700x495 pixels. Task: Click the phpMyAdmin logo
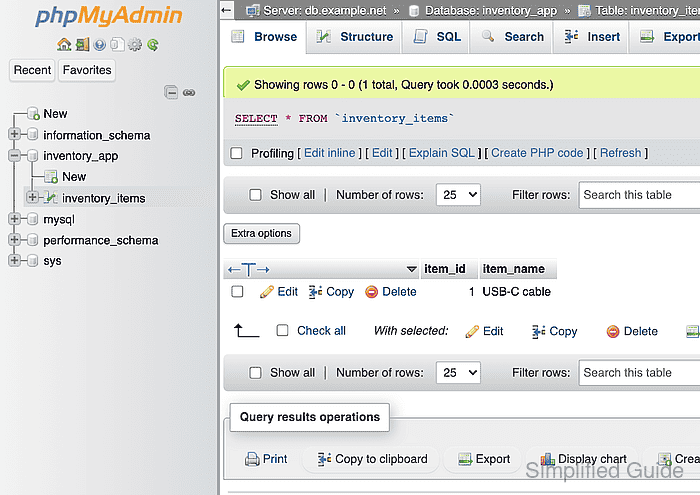pos(109,16)
